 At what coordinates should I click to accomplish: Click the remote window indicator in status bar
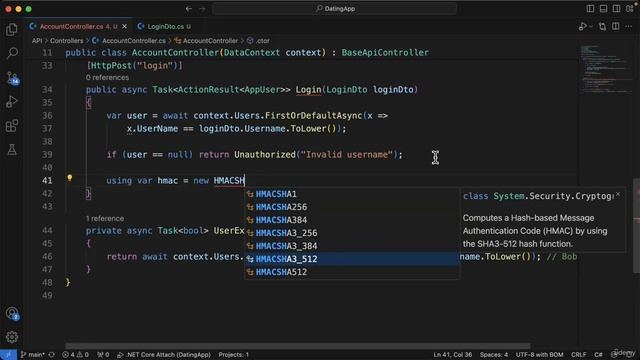tap(8, 355)
